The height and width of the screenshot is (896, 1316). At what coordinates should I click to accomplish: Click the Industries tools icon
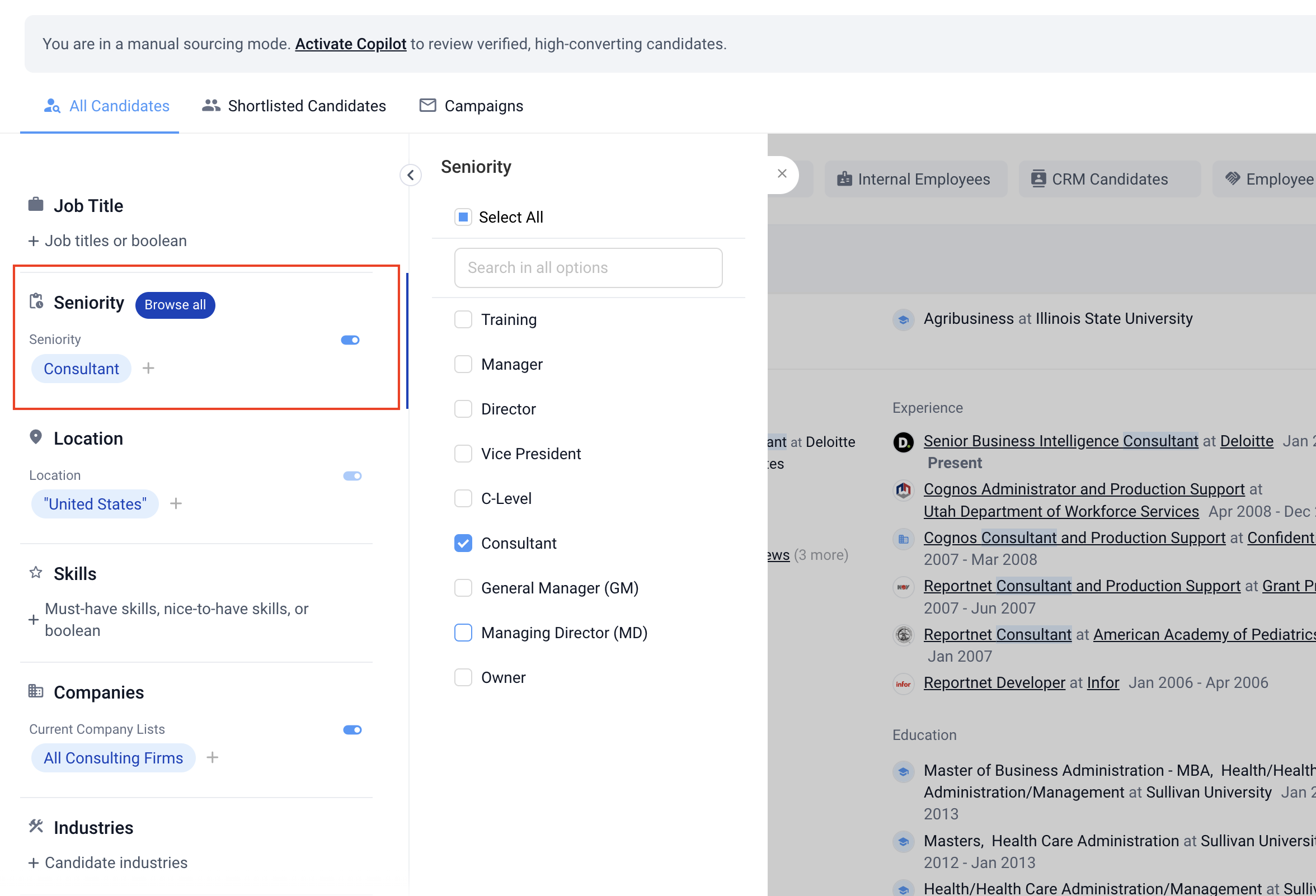coord(36,826)
